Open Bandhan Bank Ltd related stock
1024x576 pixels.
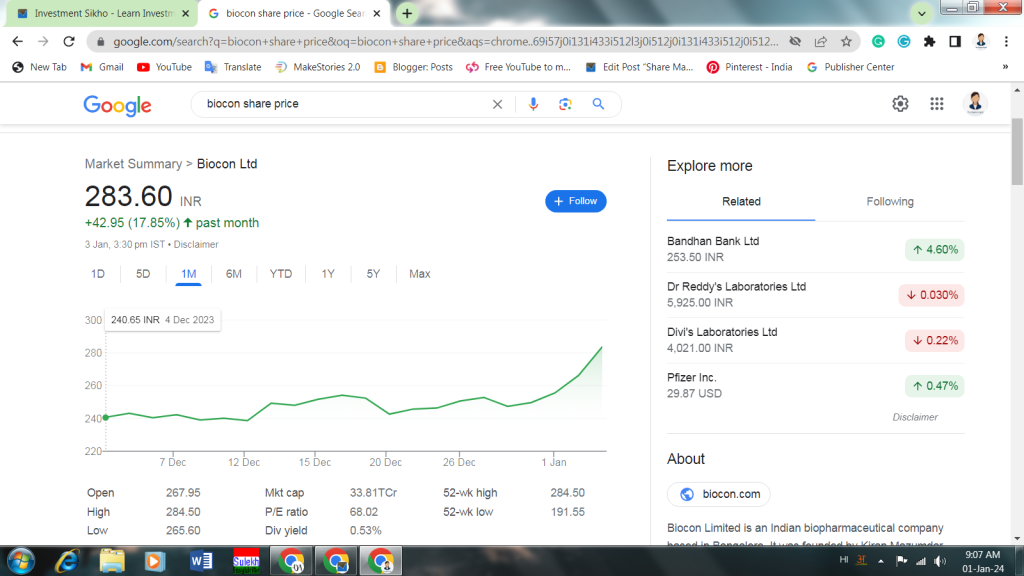tap(815, 249)
